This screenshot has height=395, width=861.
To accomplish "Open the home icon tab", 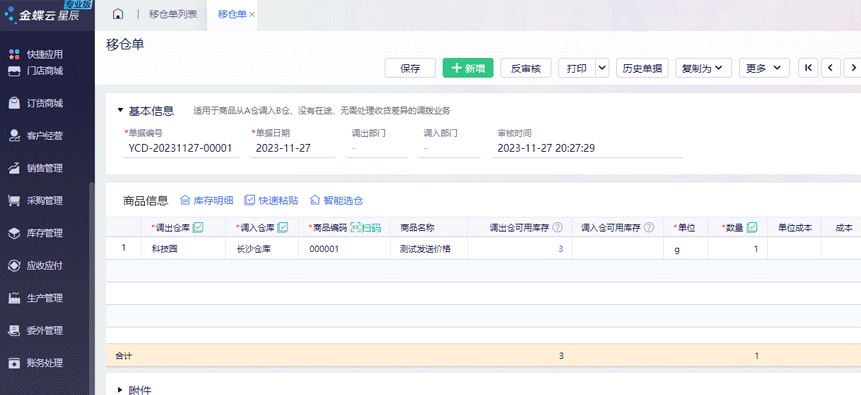I will pyautogui.click(x=118, y=14).
